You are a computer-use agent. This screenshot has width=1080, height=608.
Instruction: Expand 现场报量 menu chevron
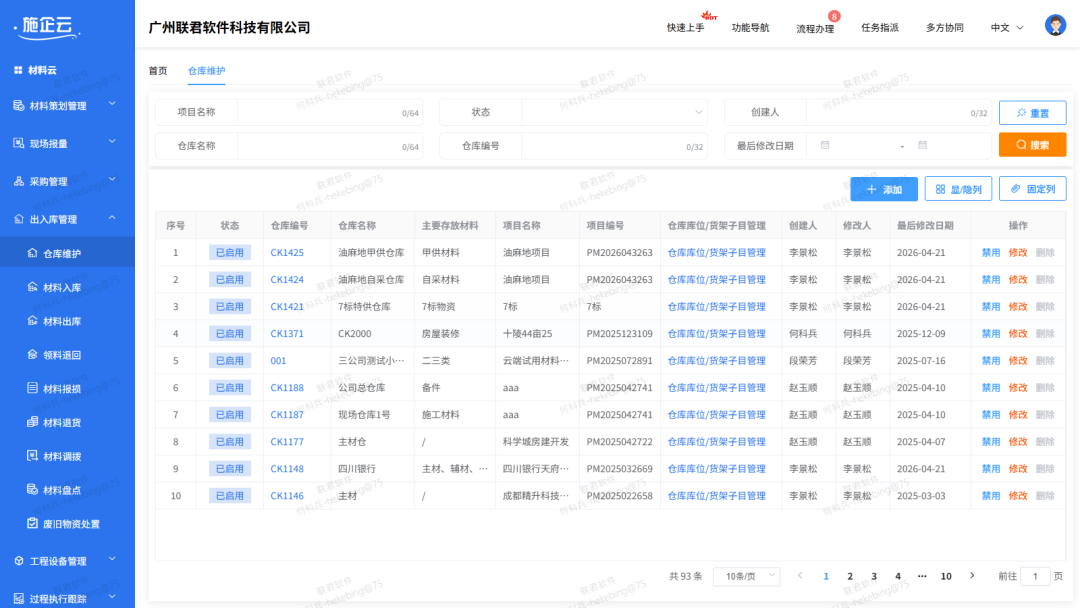(112, 142)
